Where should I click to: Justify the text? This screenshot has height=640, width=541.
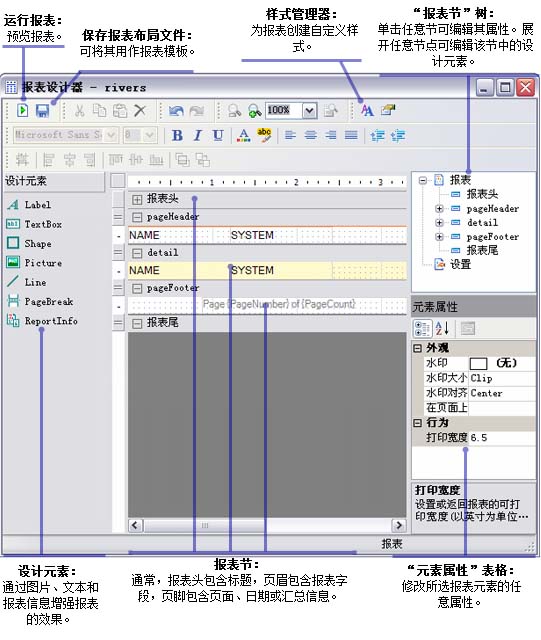351,135
